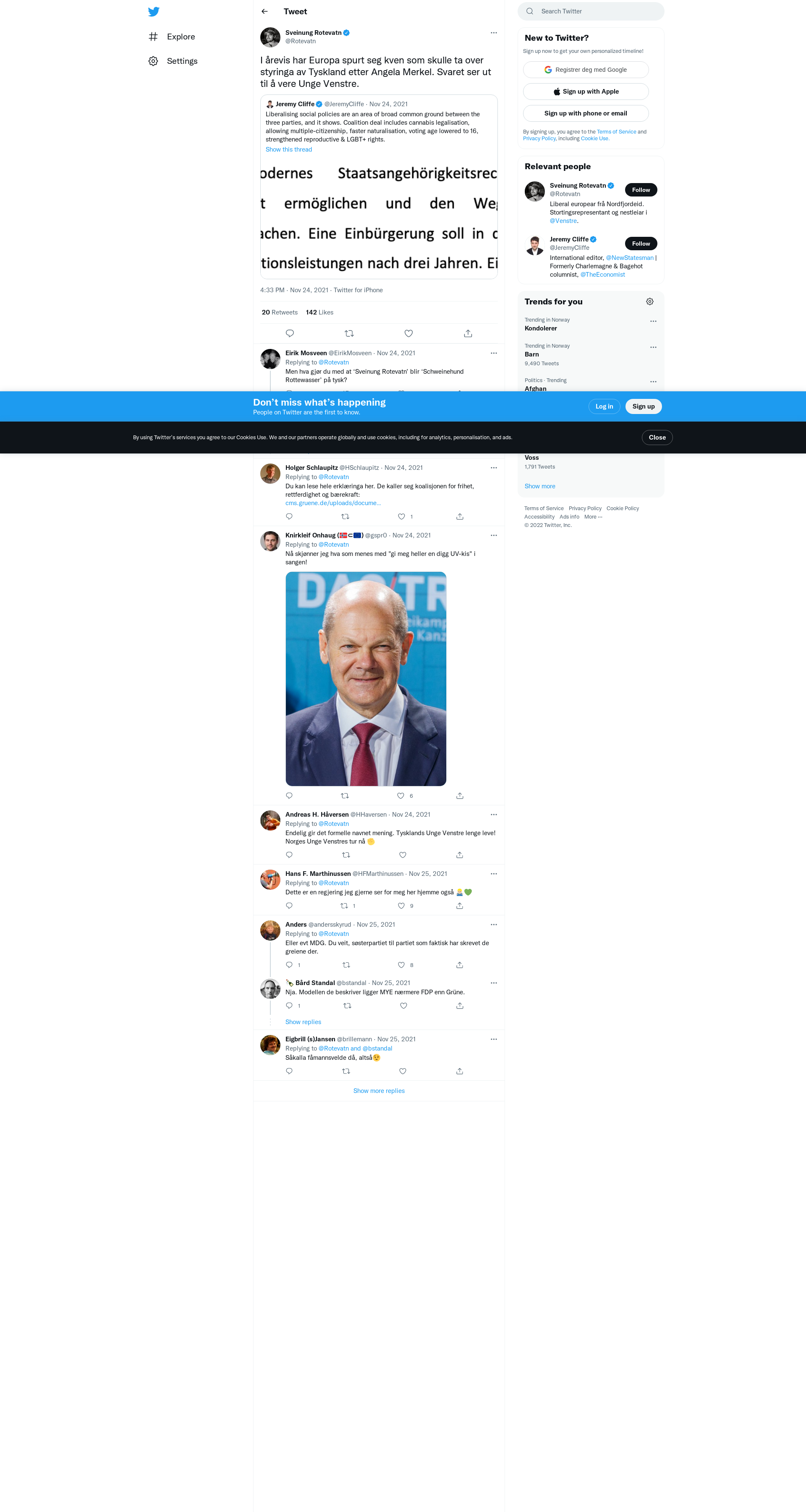
Task: Focus the Search Twitter field
Action: 591,11
